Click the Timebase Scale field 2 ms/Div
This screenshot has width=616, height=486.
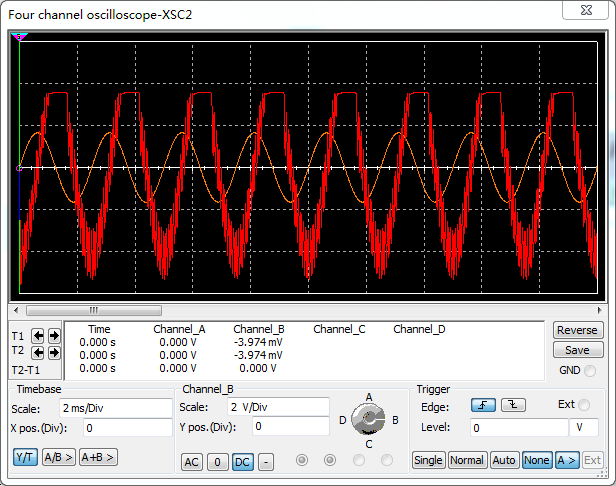pos(116,408)
